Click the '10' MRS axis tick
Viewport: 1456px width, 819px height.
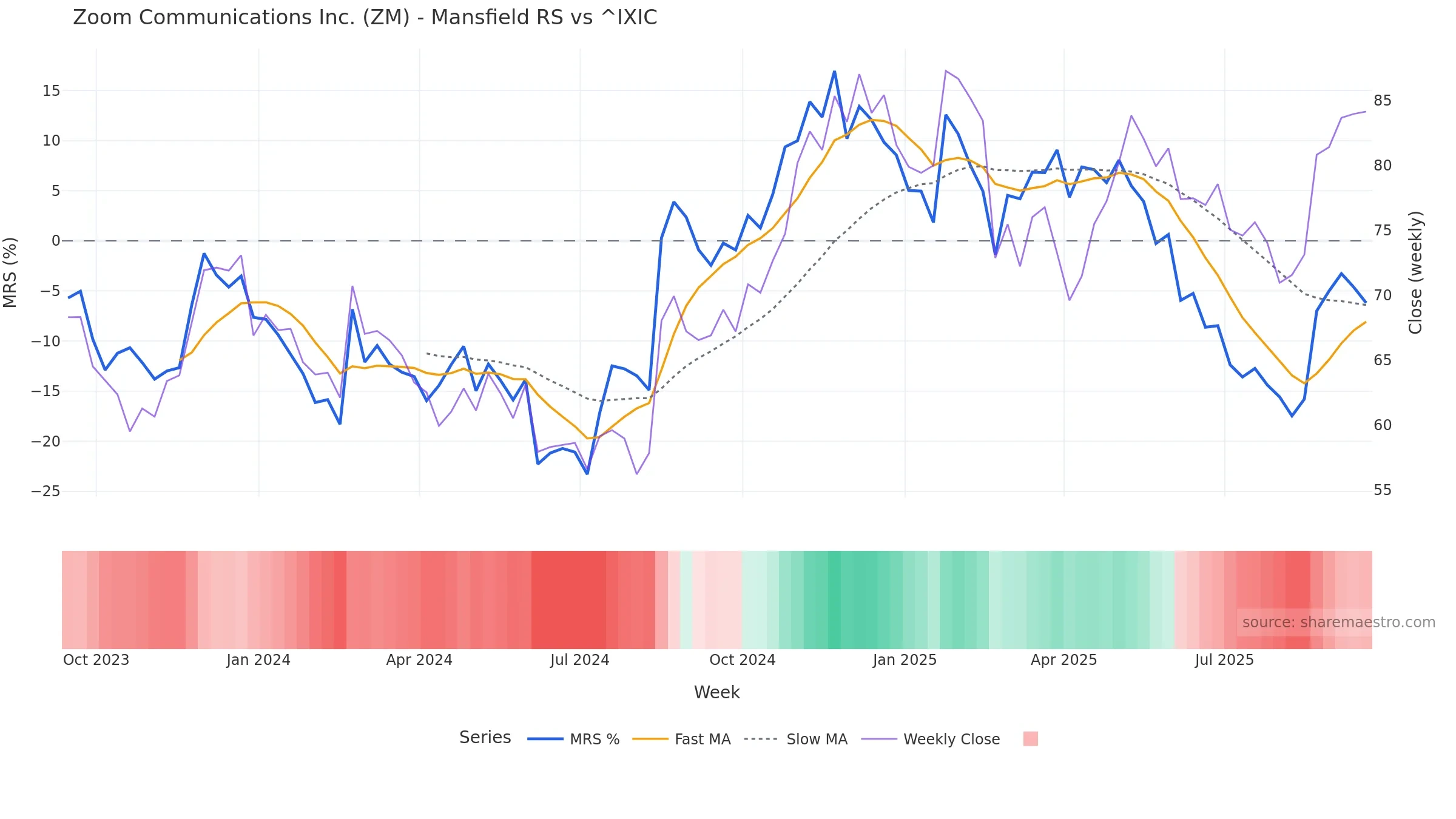tap(51, 141)
